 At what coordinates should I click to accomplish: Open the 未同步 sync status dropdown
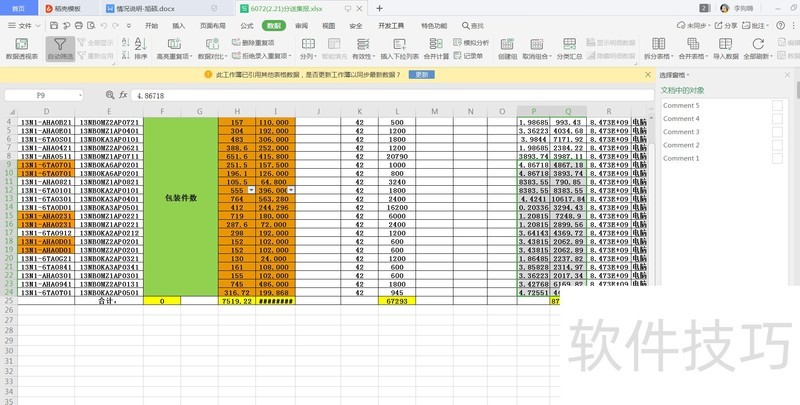693,25
